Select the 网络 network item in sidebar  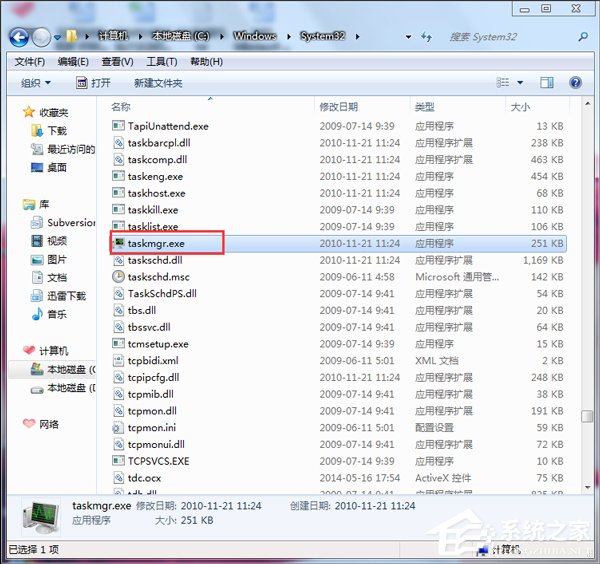(48, 424)
